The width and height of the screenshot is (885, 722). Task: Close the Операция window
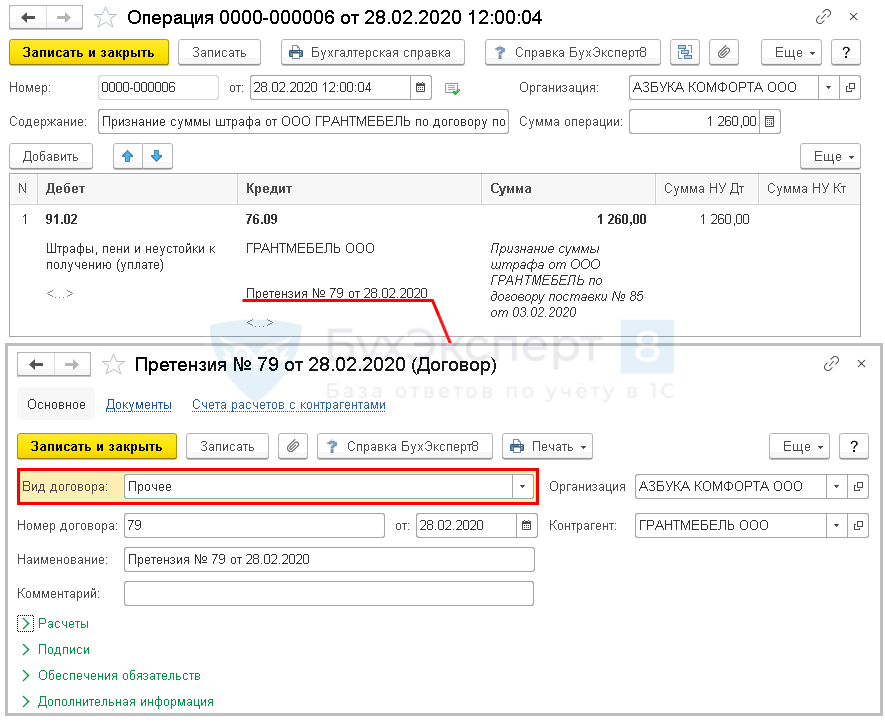[853, 17]
